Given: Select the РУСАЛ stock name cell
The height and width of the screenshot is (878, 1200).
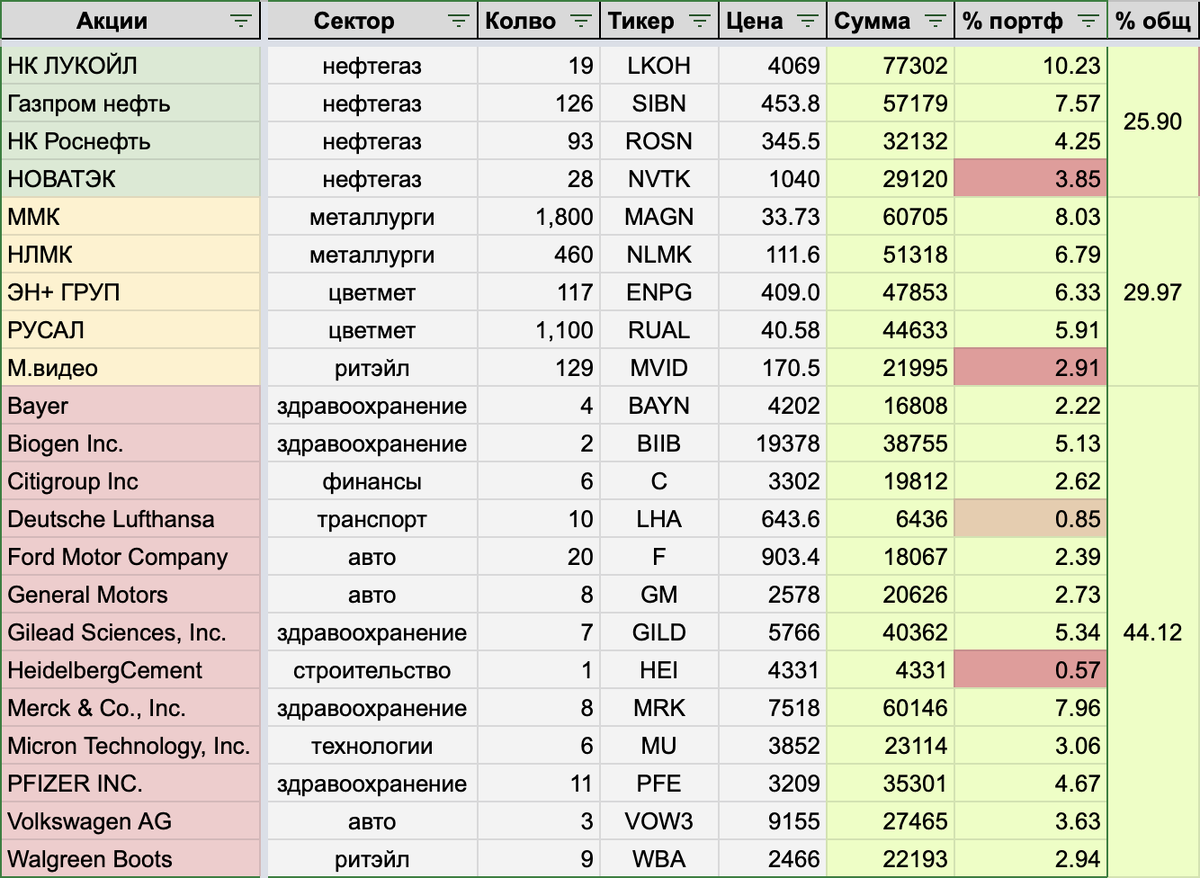Looking at the screenshot, I should pyautogui.click(x=131, y=330).
